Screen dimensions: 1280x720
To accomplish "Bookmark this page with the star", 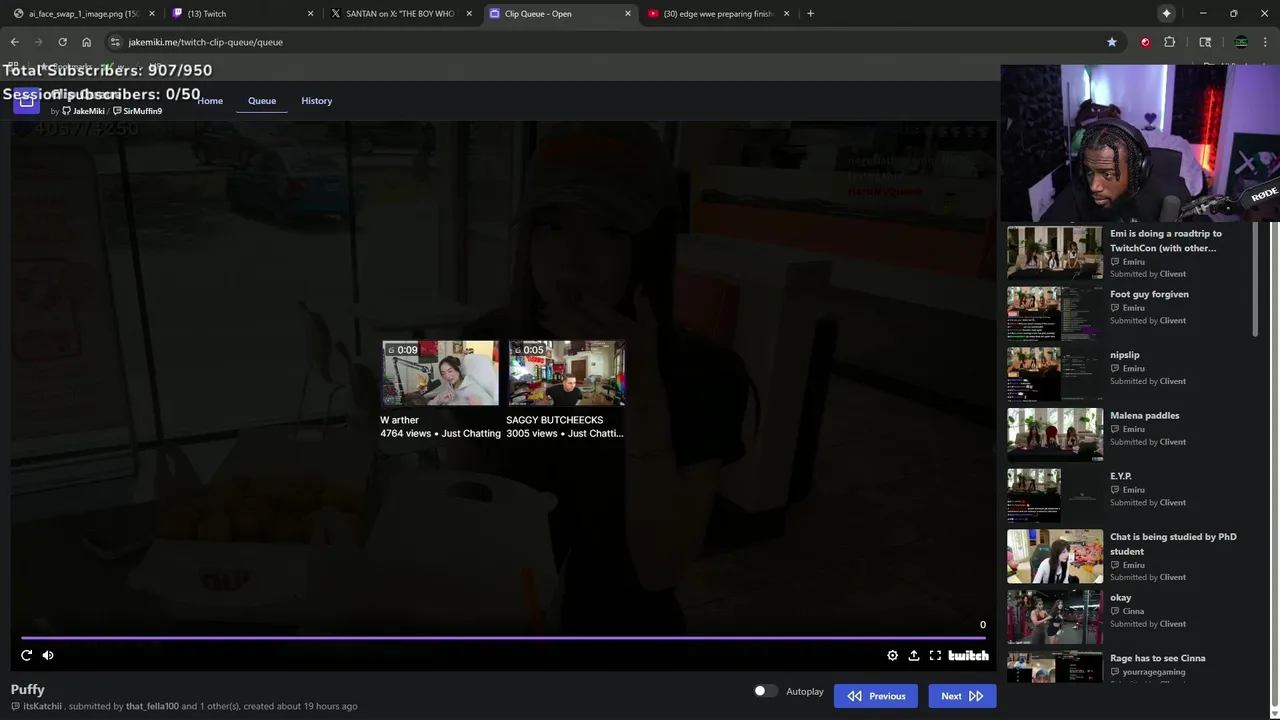I will 1111,42.
